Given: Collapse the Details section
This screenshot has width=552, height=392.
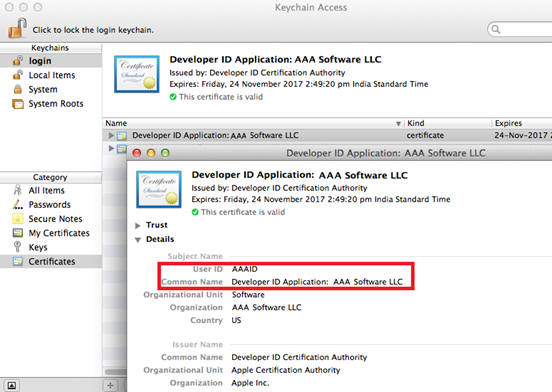Looking at the screenshot, I should (x=138, y=240).
